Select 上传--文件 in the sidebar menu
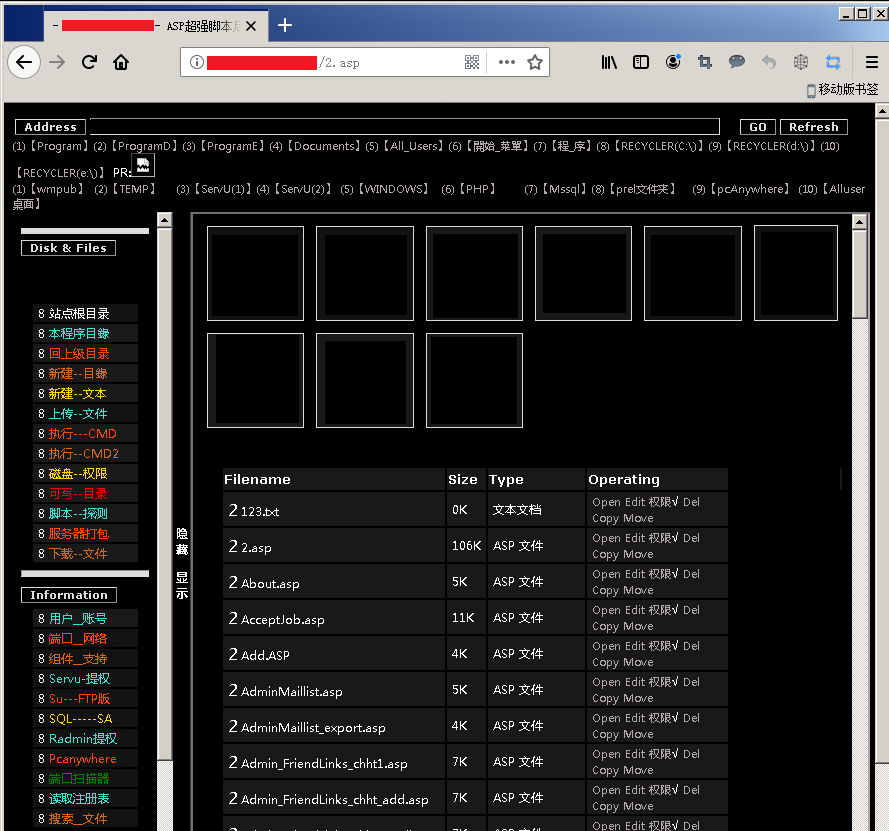 pos(78,414)
